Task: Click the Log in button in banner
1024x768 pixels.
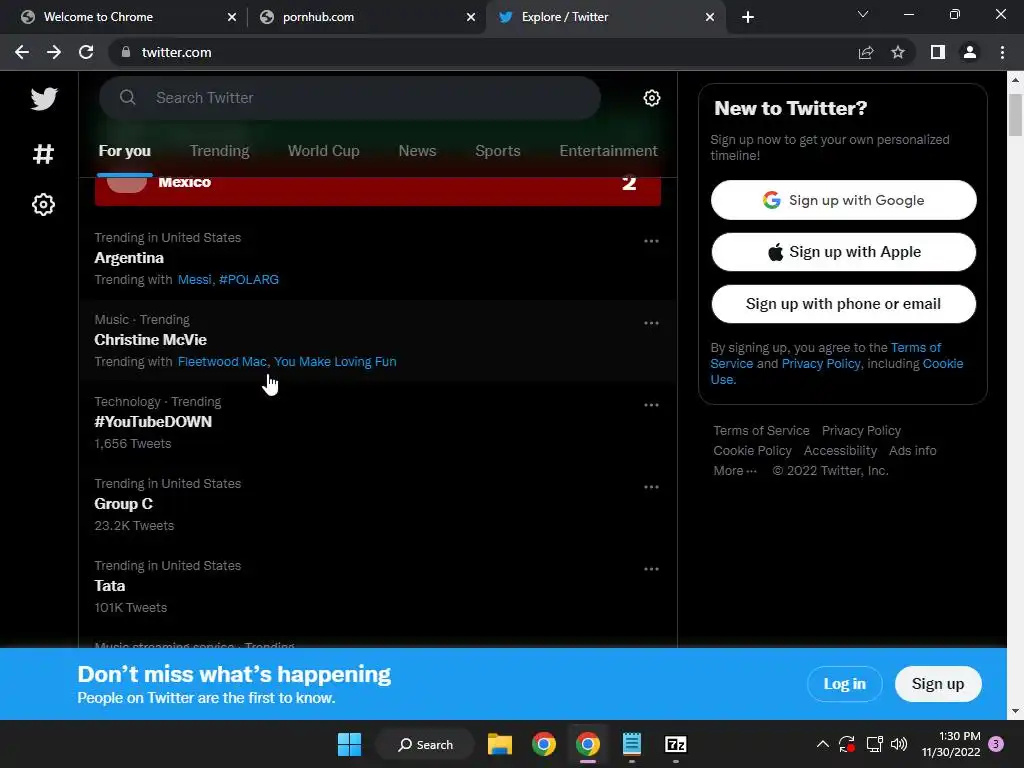Action: pyautogui.click(x=844, y=684)
